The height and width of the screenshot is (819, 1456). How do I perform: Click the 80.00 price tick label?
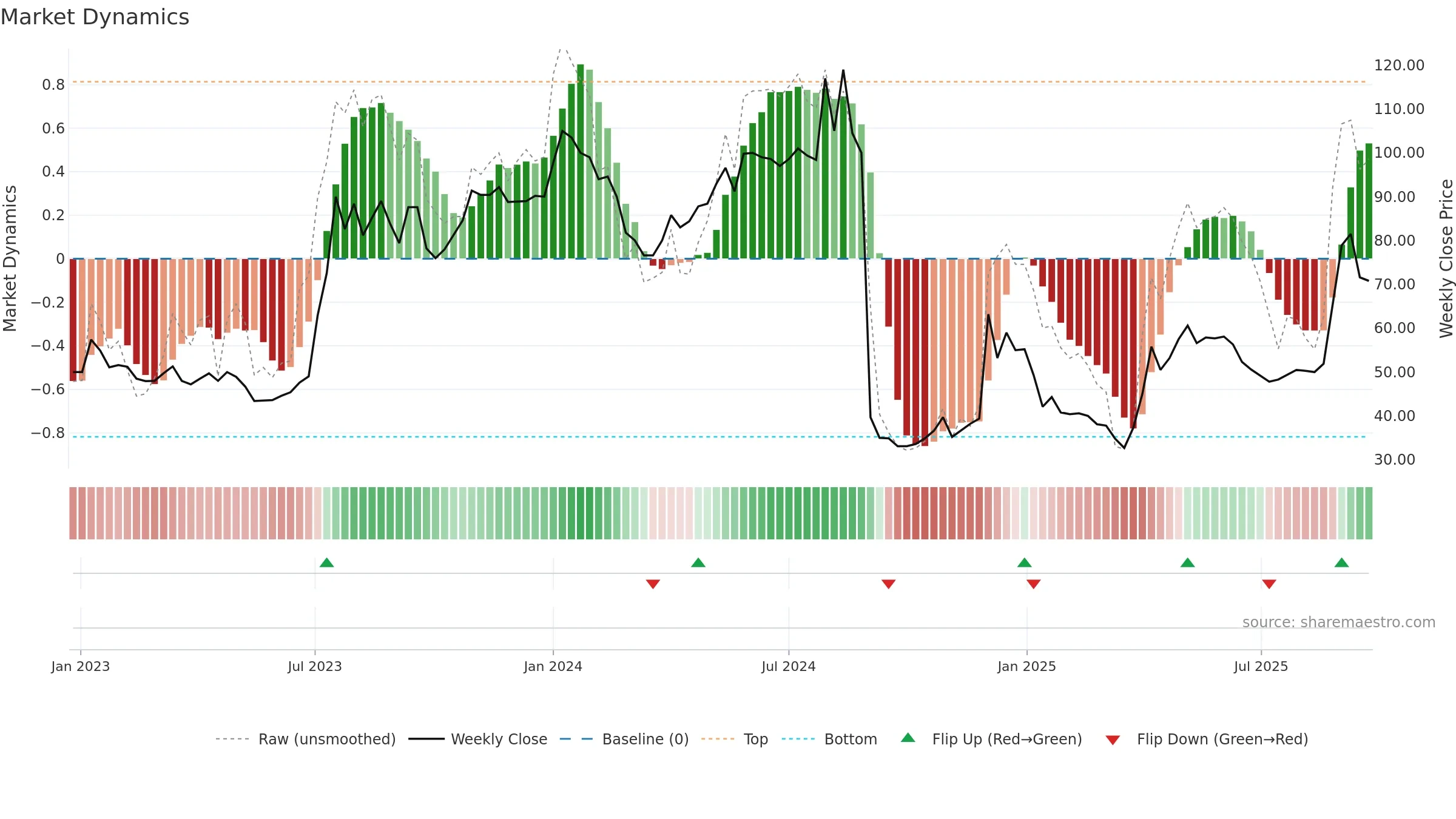pyautogui.click(x=1395, y=240)
